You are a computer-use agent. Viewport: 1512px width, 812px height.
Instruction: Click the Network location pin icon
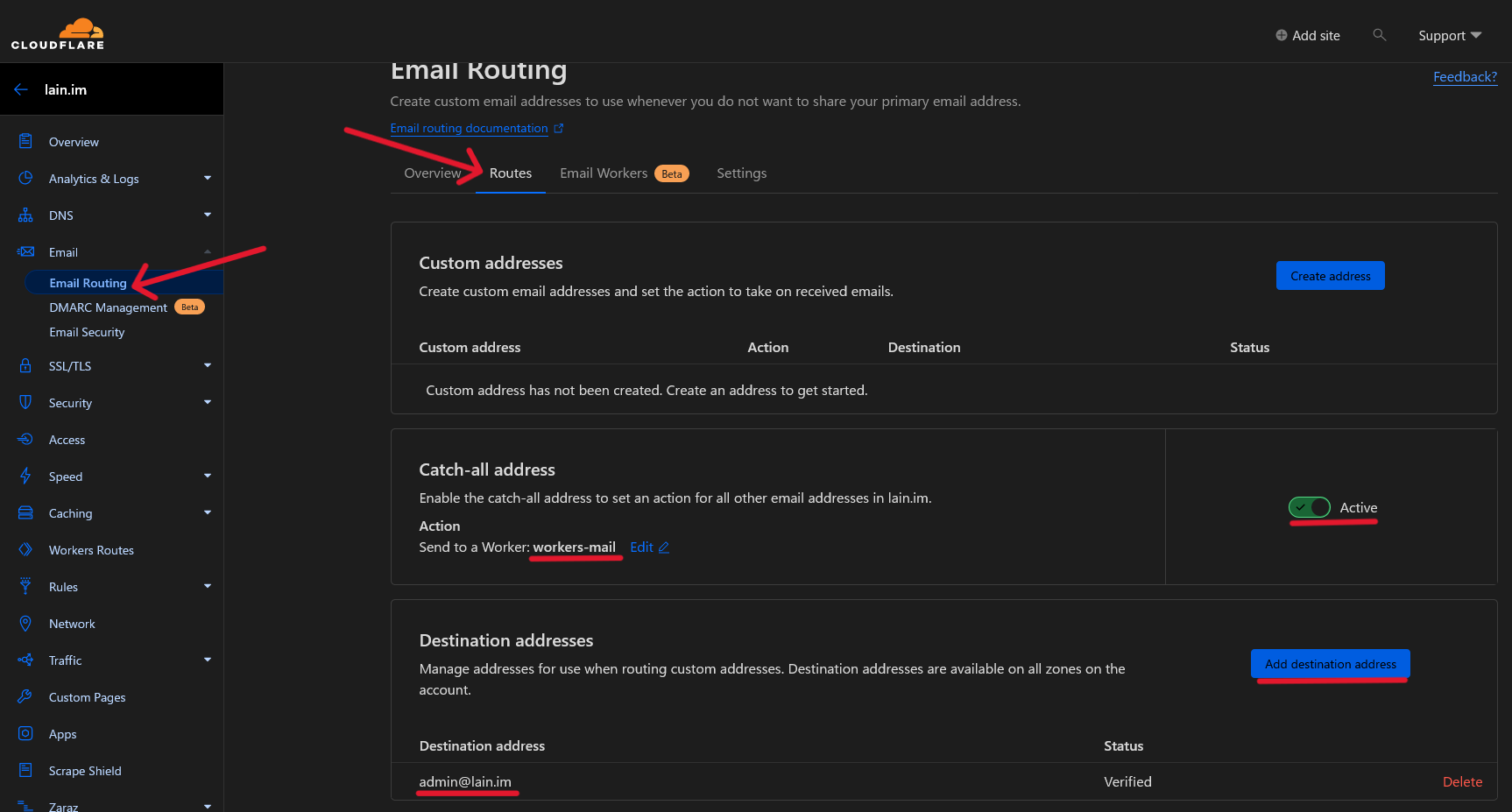[x=25, y=623]
